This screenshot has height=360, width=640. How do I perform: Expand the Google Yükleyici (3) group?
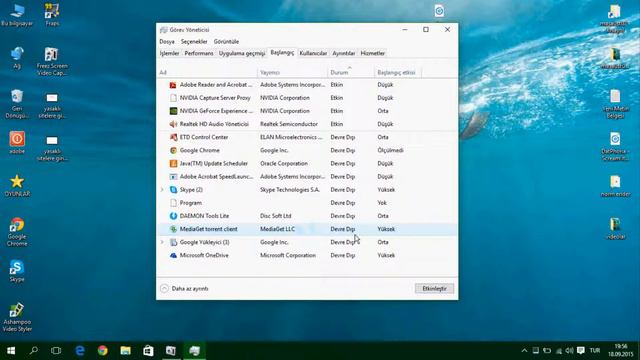point(162,242)
